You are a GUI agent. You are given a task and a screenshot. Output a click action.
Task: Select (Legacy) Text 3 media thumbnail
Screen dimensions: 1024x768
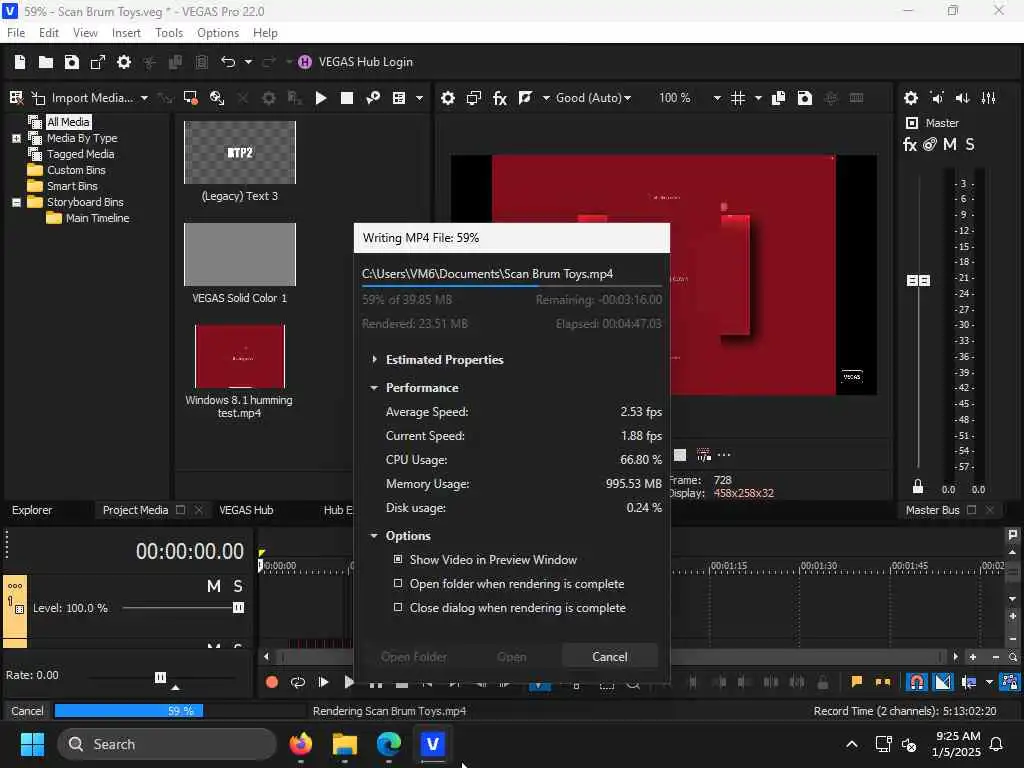point(240,152)
